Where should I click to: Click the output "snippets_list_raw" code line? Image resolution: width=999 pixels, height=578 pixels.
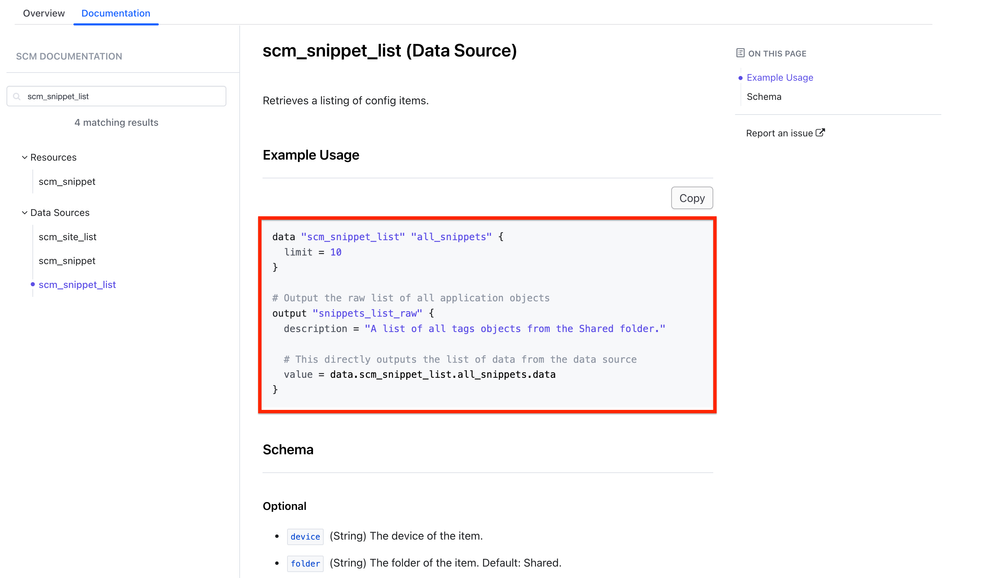pyautogui.click(x=353, y=314)
